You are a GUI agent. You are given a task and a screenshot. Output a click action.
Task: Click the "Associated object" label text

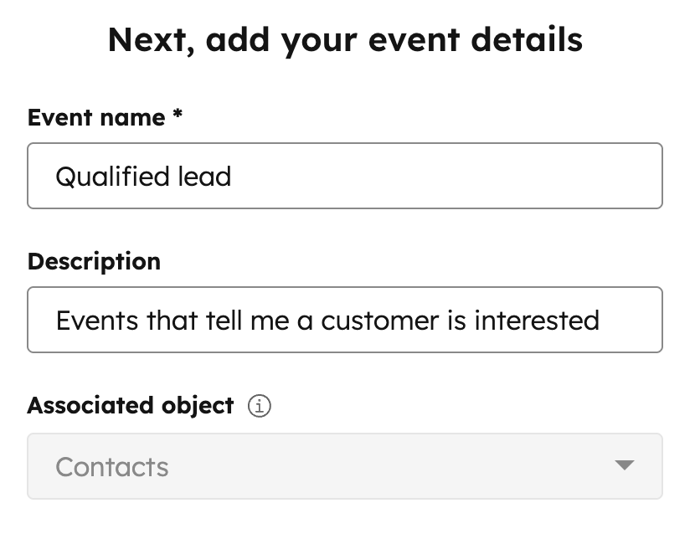click(130, 406)
